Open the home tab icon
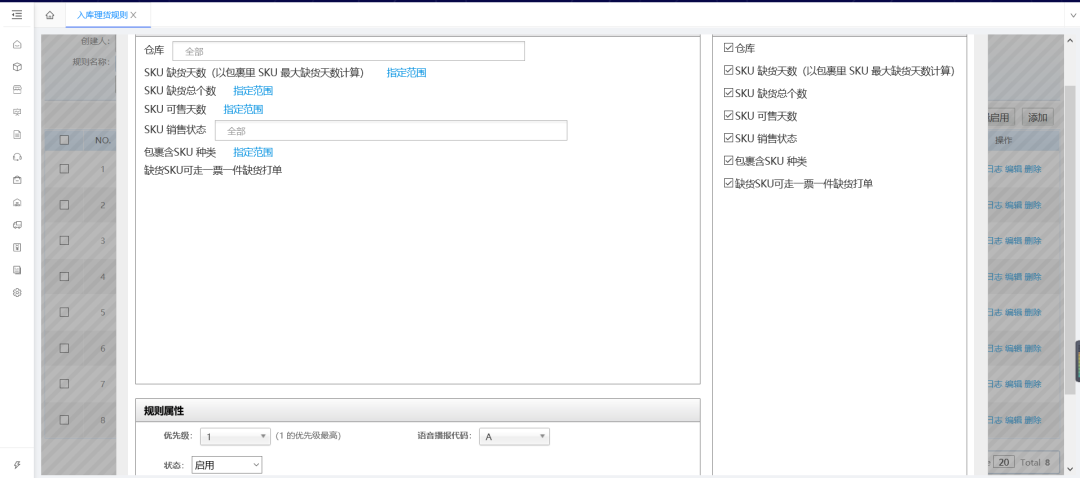Image resolution: width=1080 pixels, height=478 pixels. [x=50, y=15]
